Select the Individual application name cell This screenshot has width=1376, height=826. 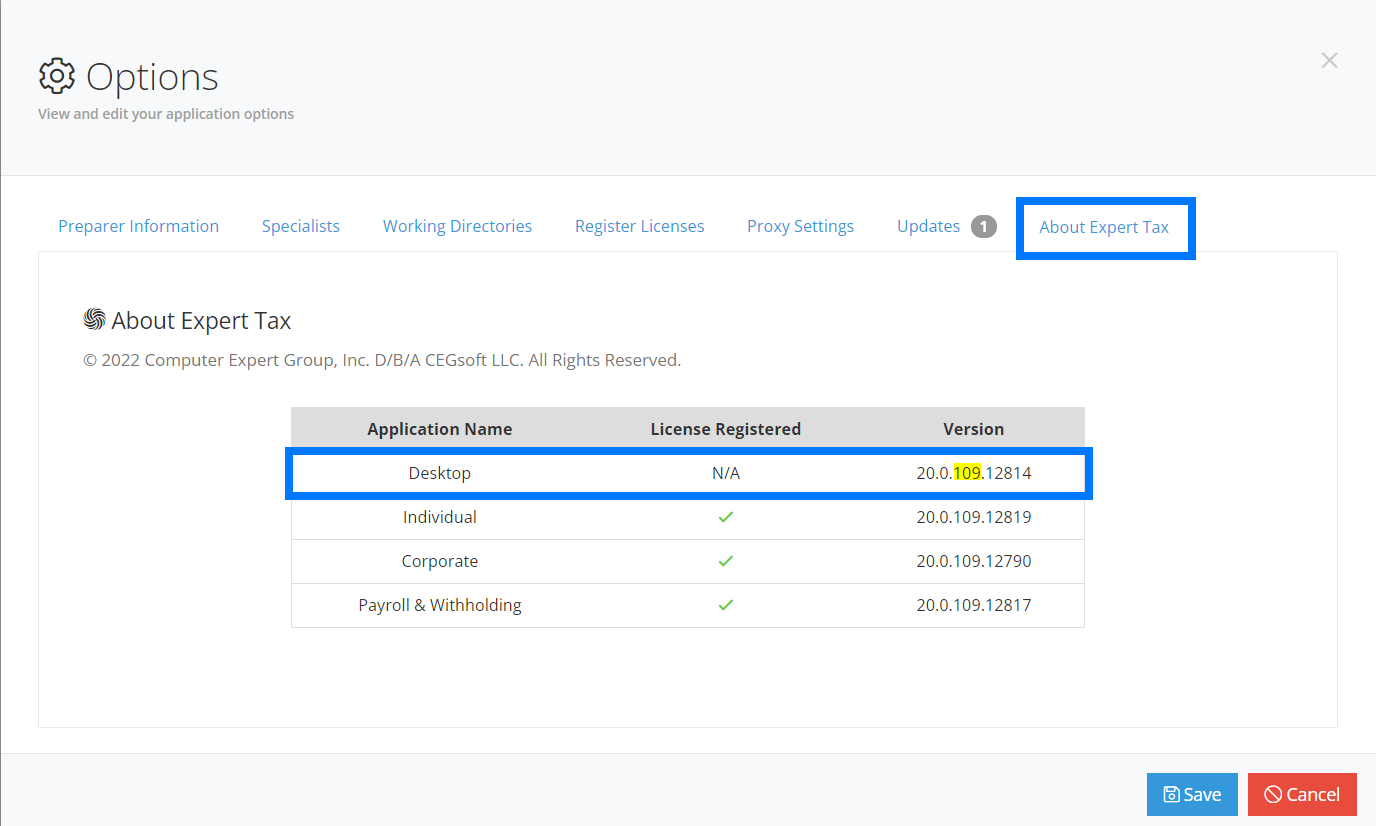pyautogui.click(x=440, y=517)
